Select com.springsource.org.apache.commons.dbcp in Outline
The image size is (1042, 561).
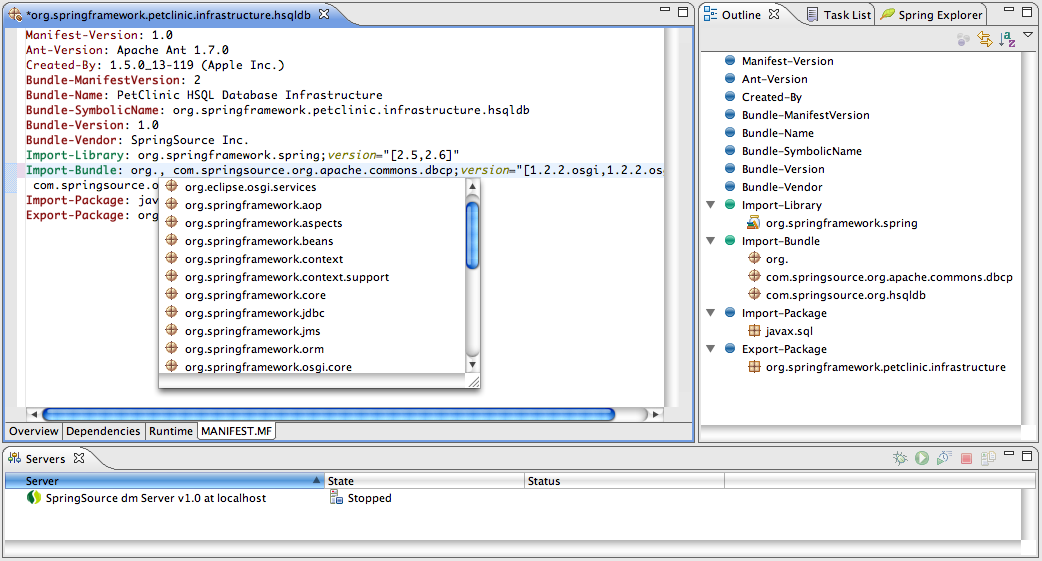(889, 277)
